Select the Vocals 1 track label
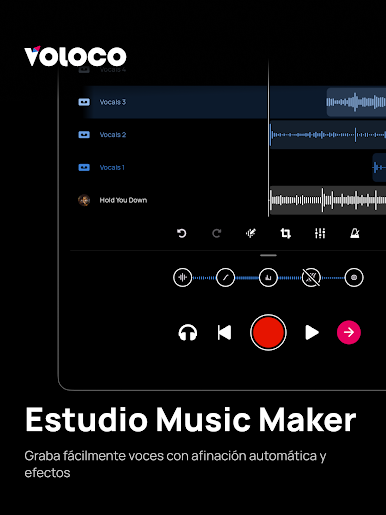386x515 pixels. click(112, 167)
